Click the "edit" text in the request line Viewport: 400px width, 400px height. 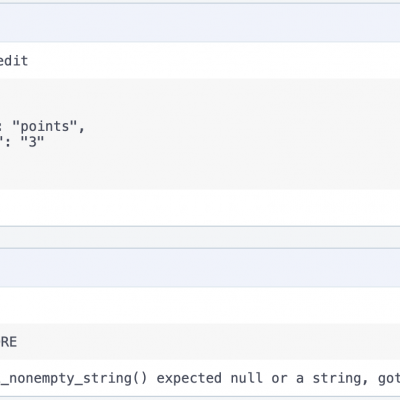[14, 61]
